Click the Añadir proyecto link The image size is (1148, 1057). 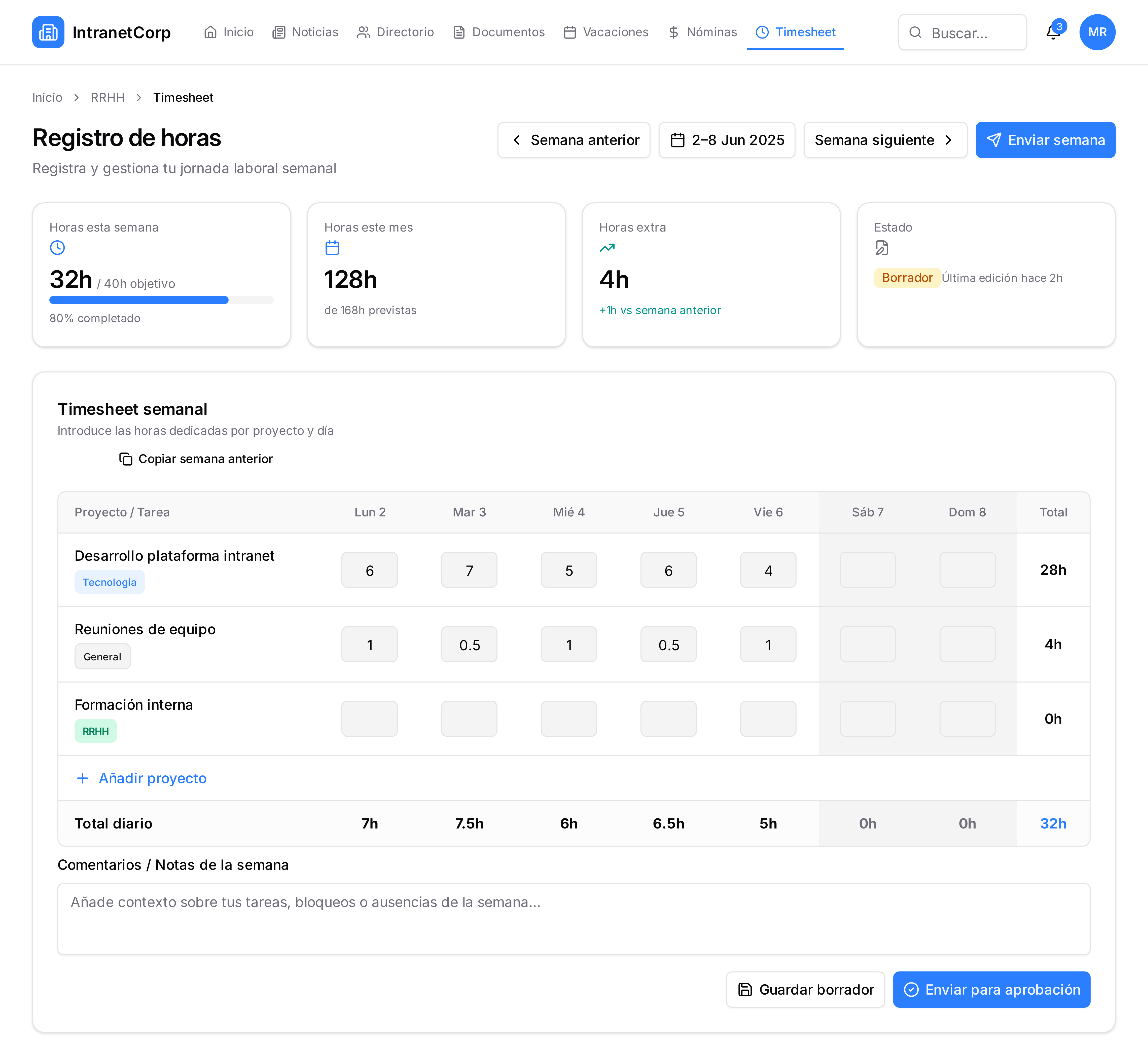click(x=141, y=778)
